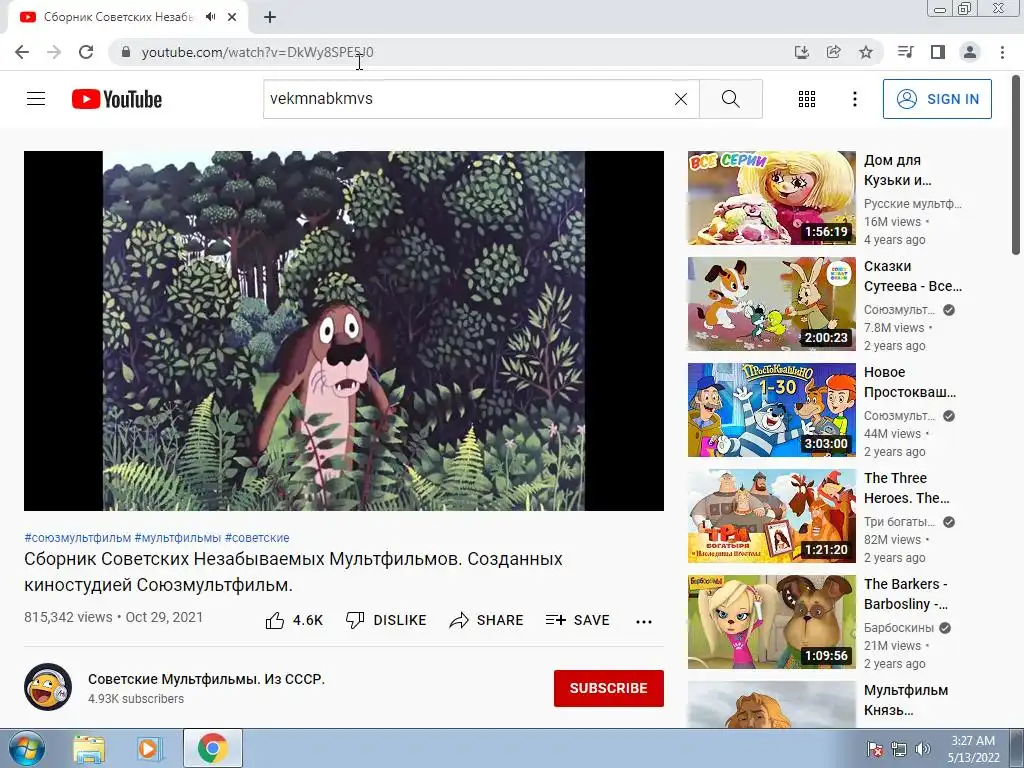This screenshot has width=1024, height=768.
Task: Mute tab via speaker icon on tab
Action: pos(210,17)
